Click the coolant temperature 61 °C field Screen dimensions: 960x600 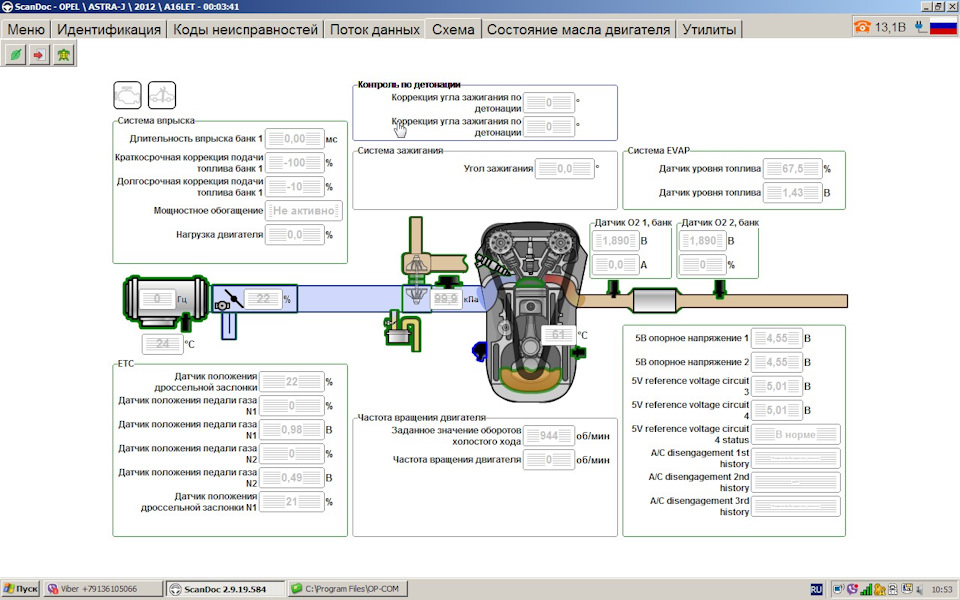point(558,335)
